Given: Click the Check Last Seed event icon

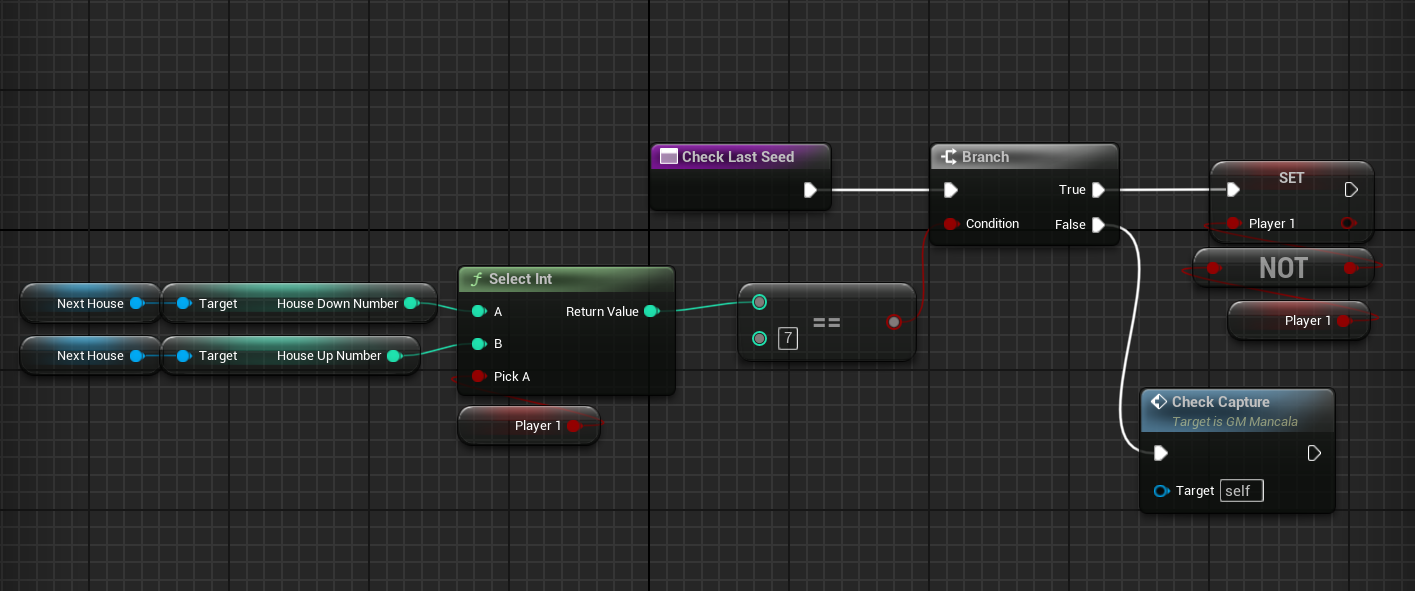Looking at the screenshot, I should 667,157.
